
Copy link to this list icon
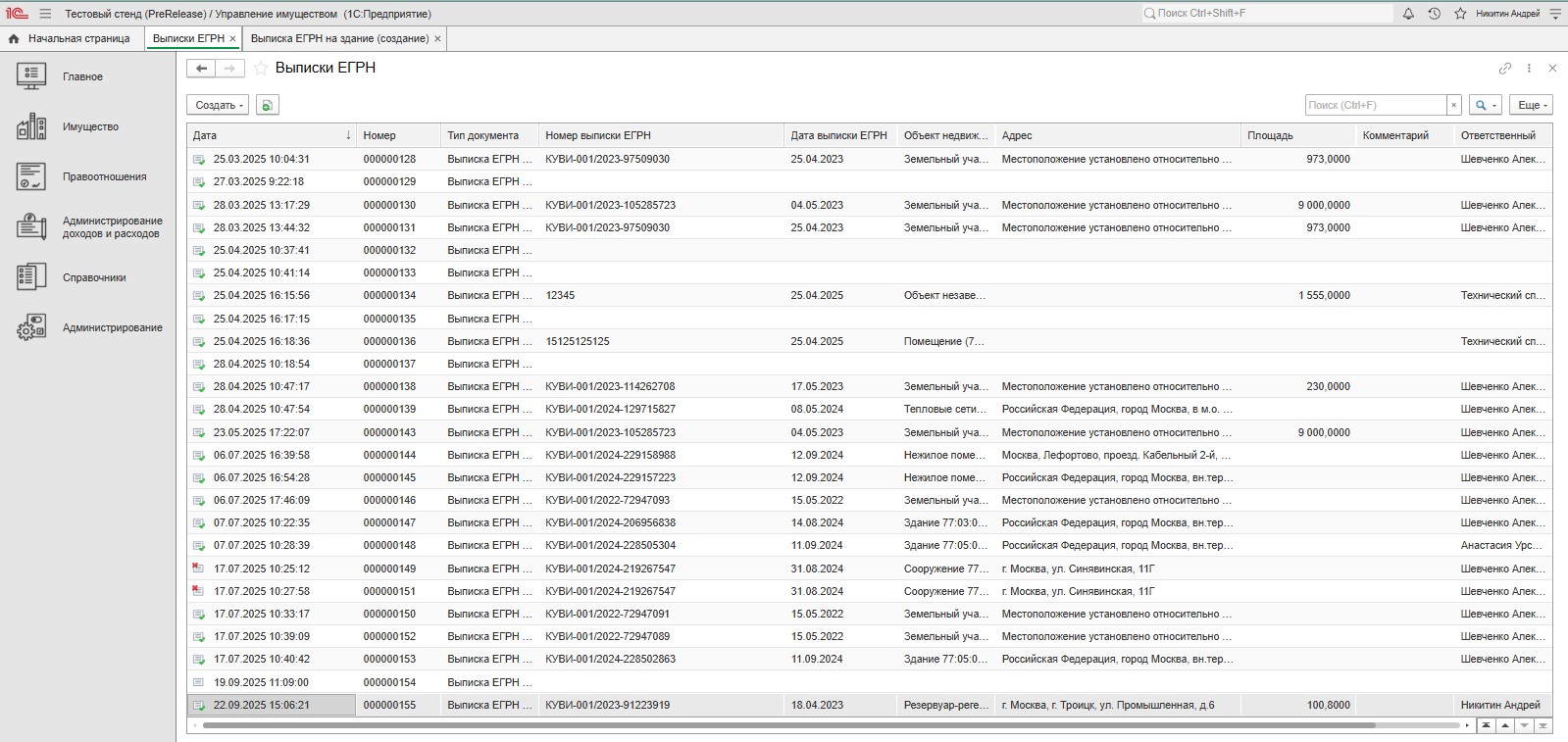(x=1504, y=69)
